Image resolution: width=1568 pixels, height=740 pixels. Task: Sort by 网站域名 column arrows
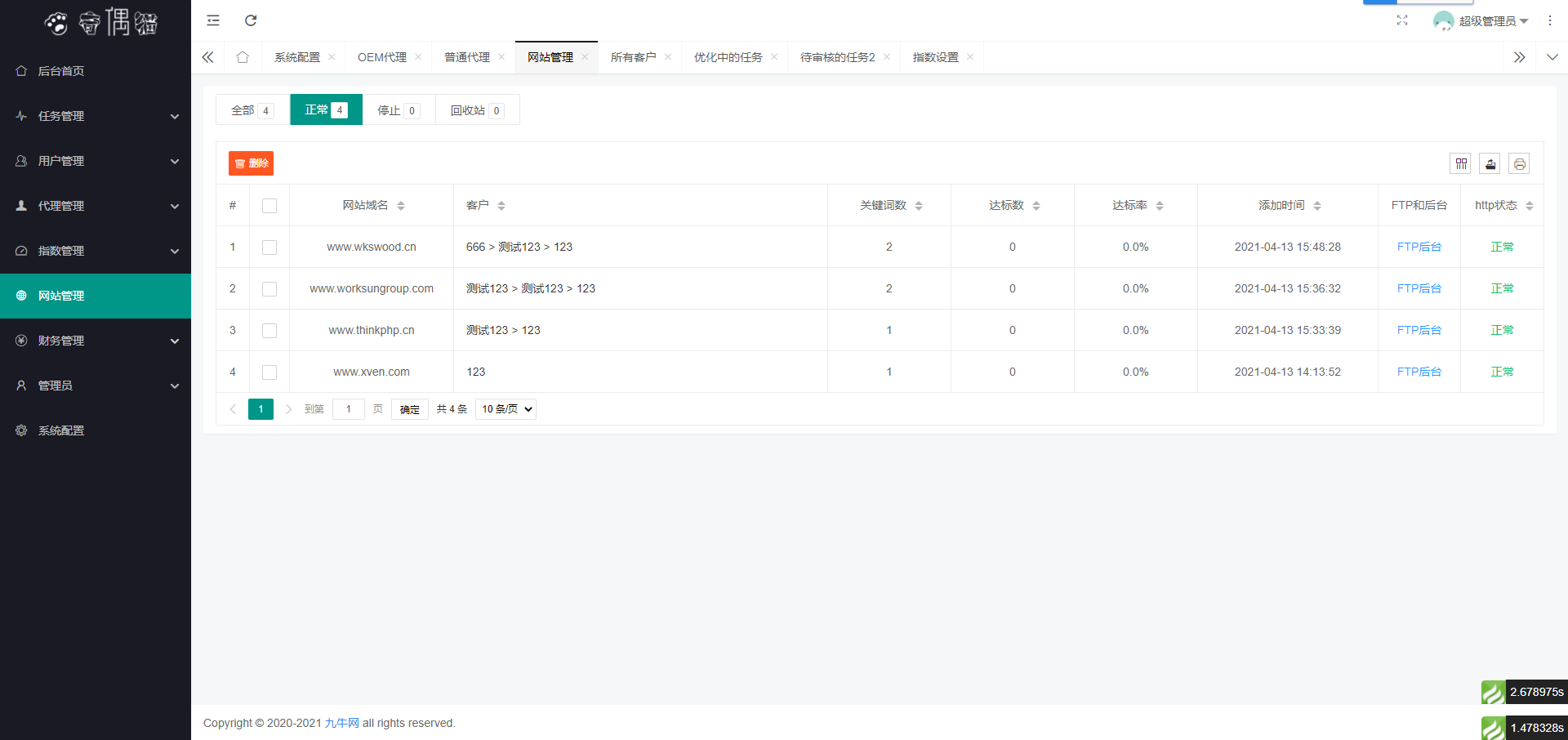[x=401, y=206]
